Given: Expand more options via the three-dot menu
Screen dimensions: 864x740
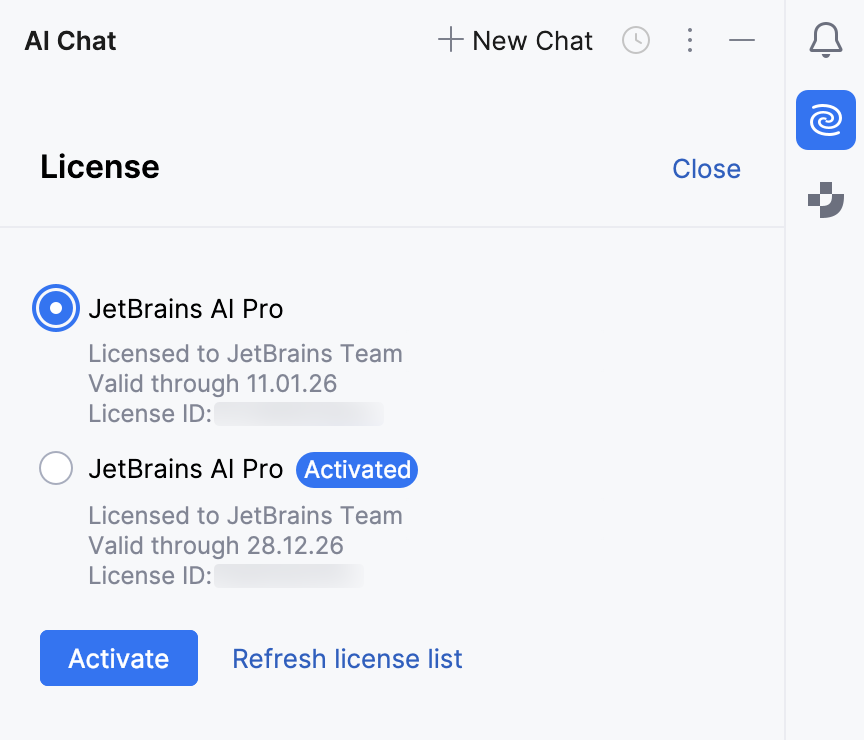Looking at the screenshot, I should click(690, 41).
